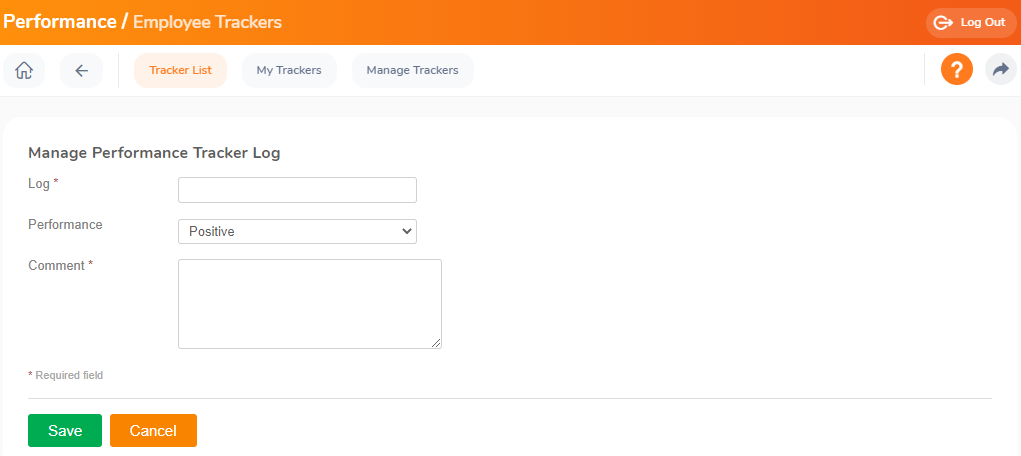Open the Manage Trackers tab
Screen dimensions: 1021x456
tap(412, 70)
